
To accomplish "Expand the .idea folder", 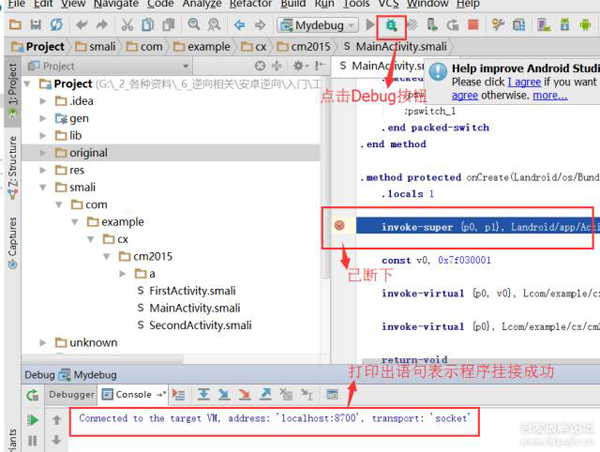I will [x=43, y=101].
